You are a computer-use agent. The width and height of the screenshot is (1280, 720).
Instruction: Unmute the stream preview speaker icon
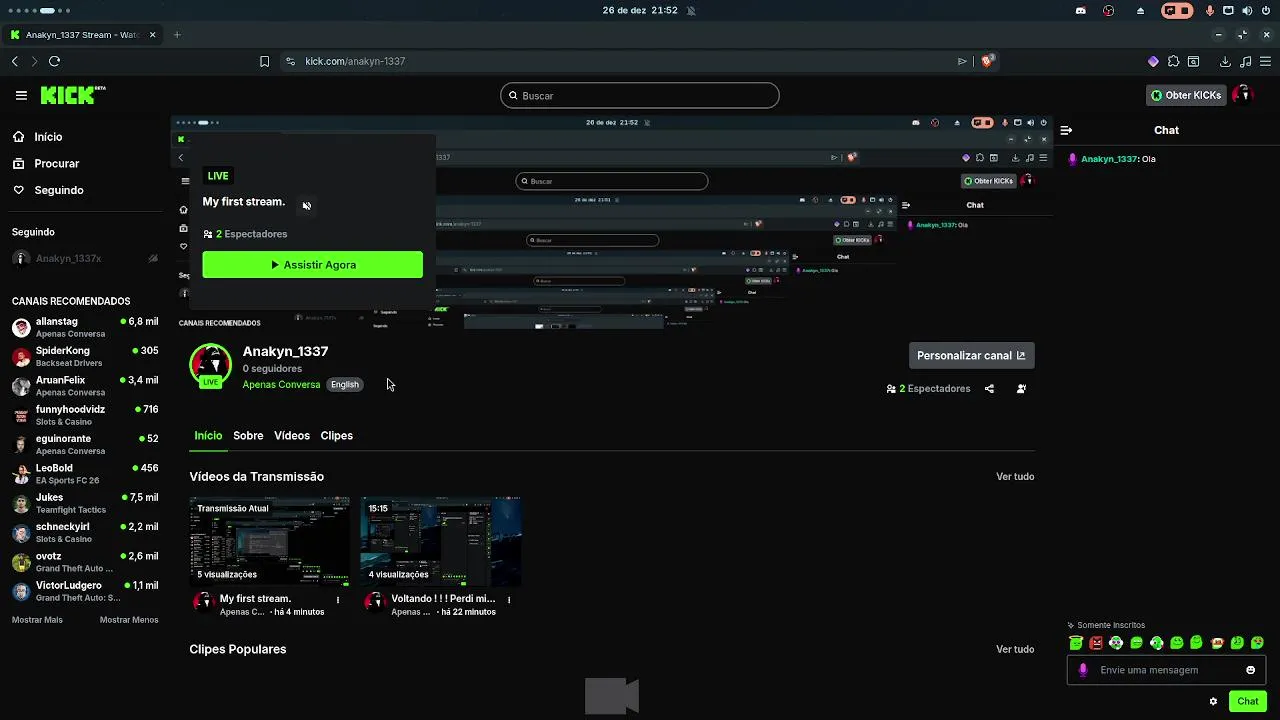(x=306, y=206)
